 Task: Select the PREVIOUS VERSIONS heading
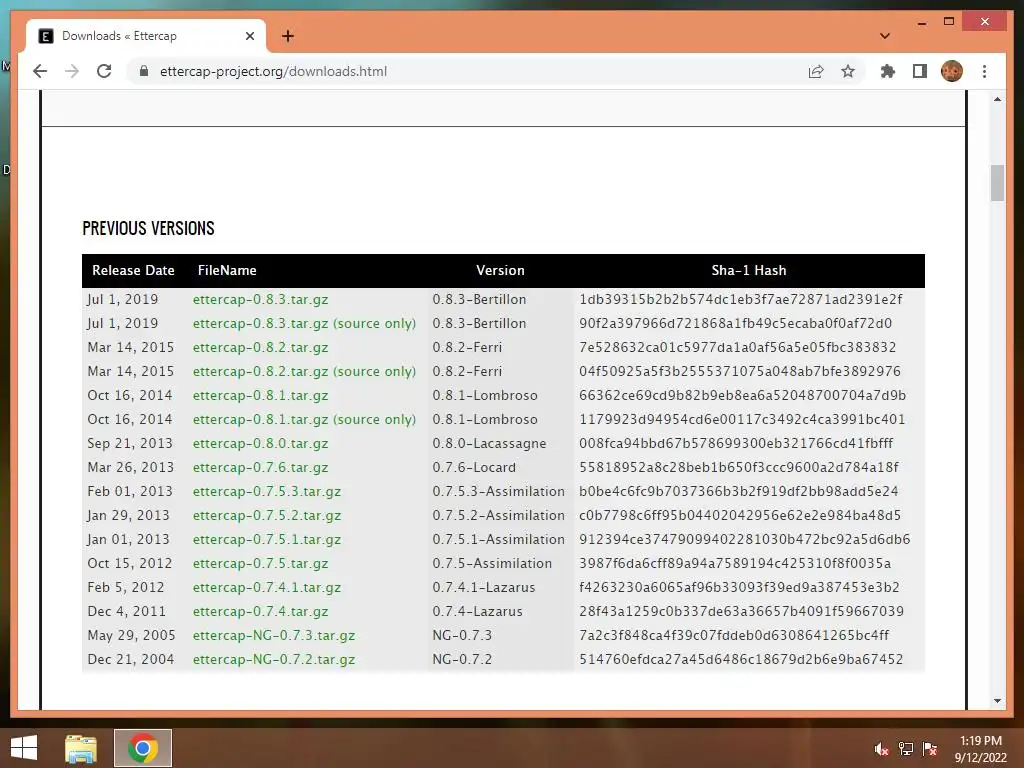148,229
